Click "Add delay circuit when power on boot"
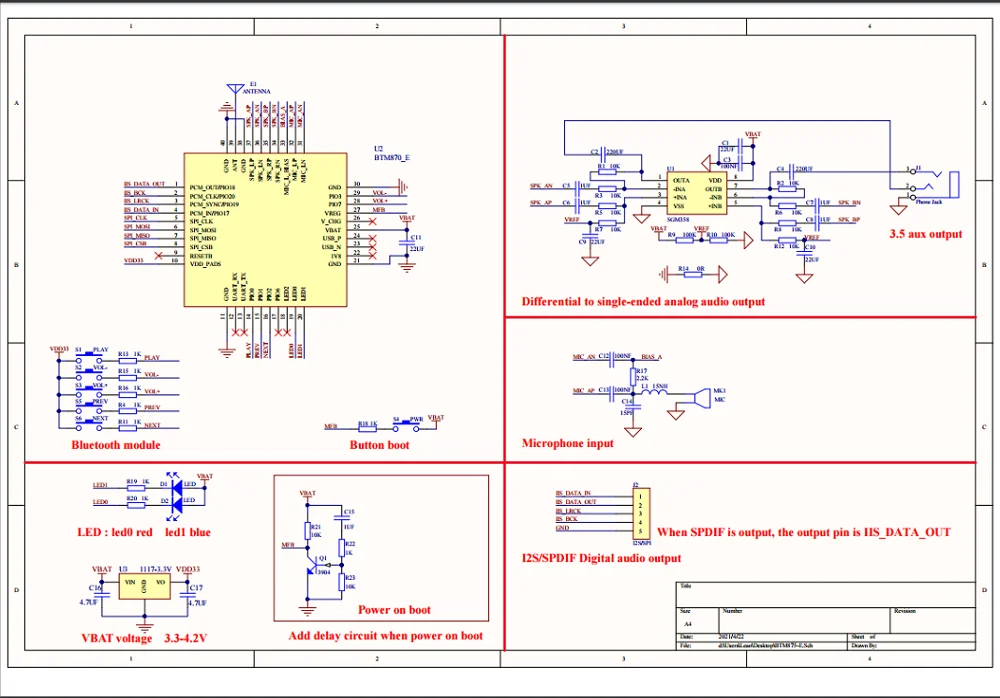 (x=385, y=635)
